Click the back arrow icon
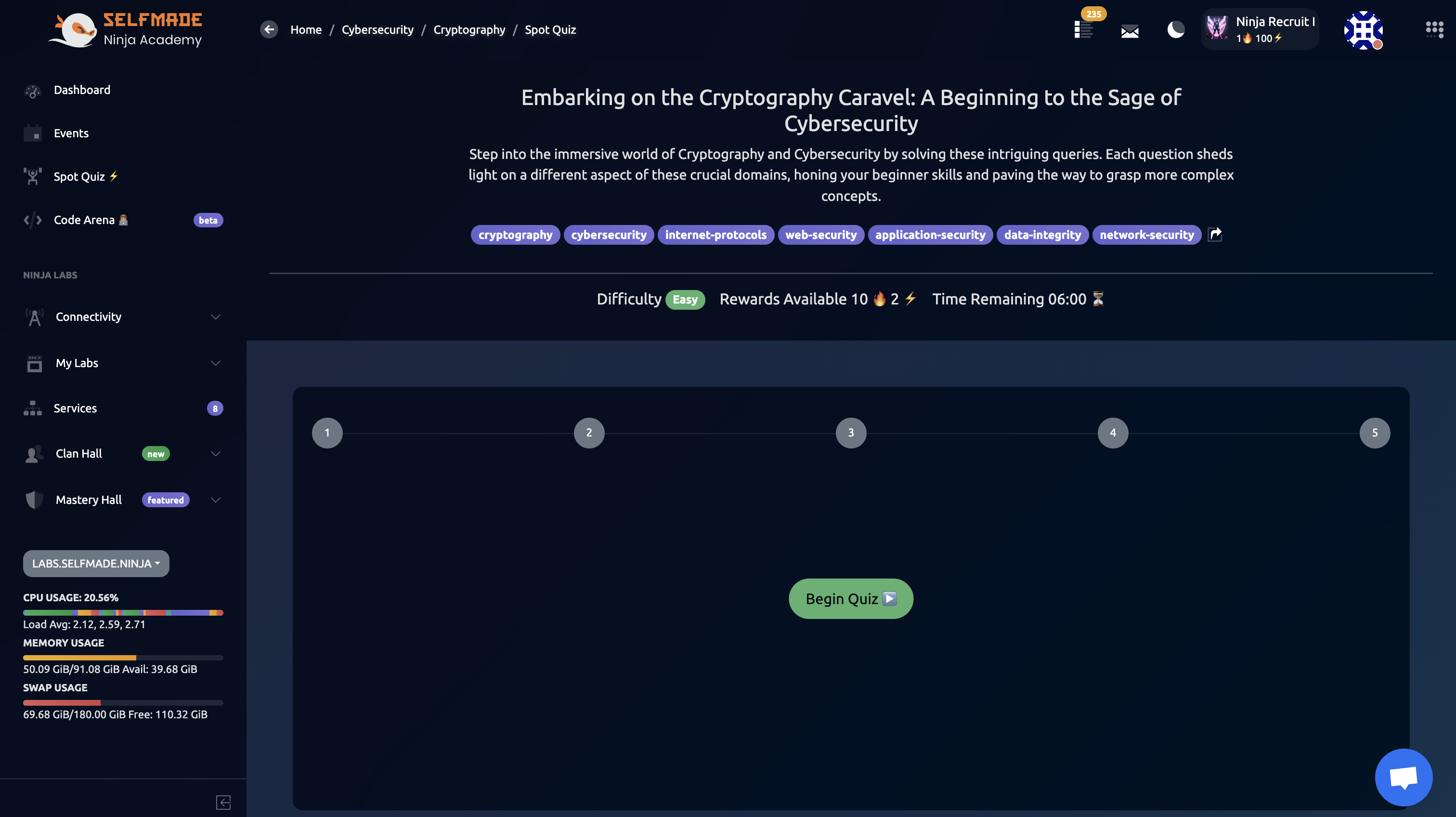 click(269, 29)
